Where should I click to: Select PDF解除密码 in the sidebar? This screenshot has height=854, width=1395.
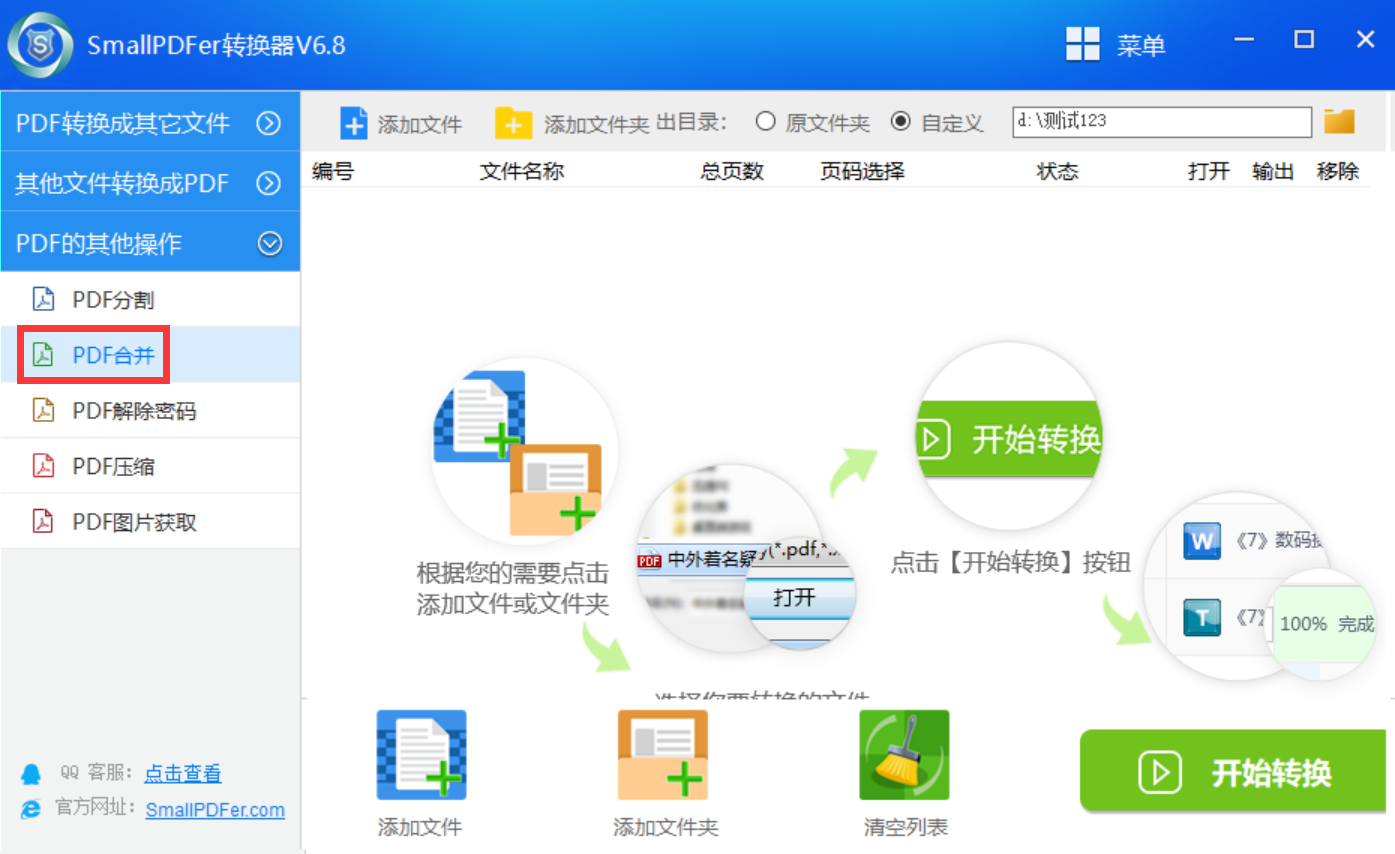pos(150,410)
